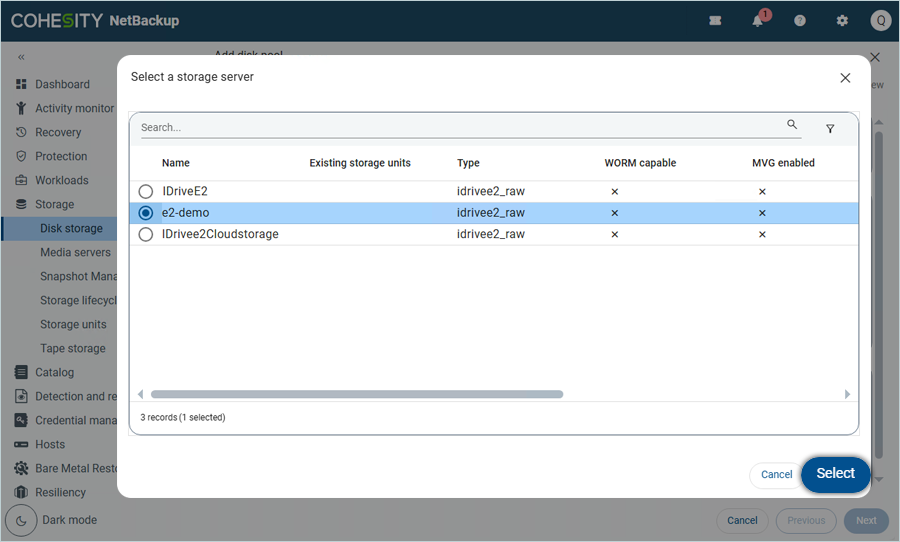Open the help question mark icon
The width and height of the screenshot is (900, 542).
[800, 21]
